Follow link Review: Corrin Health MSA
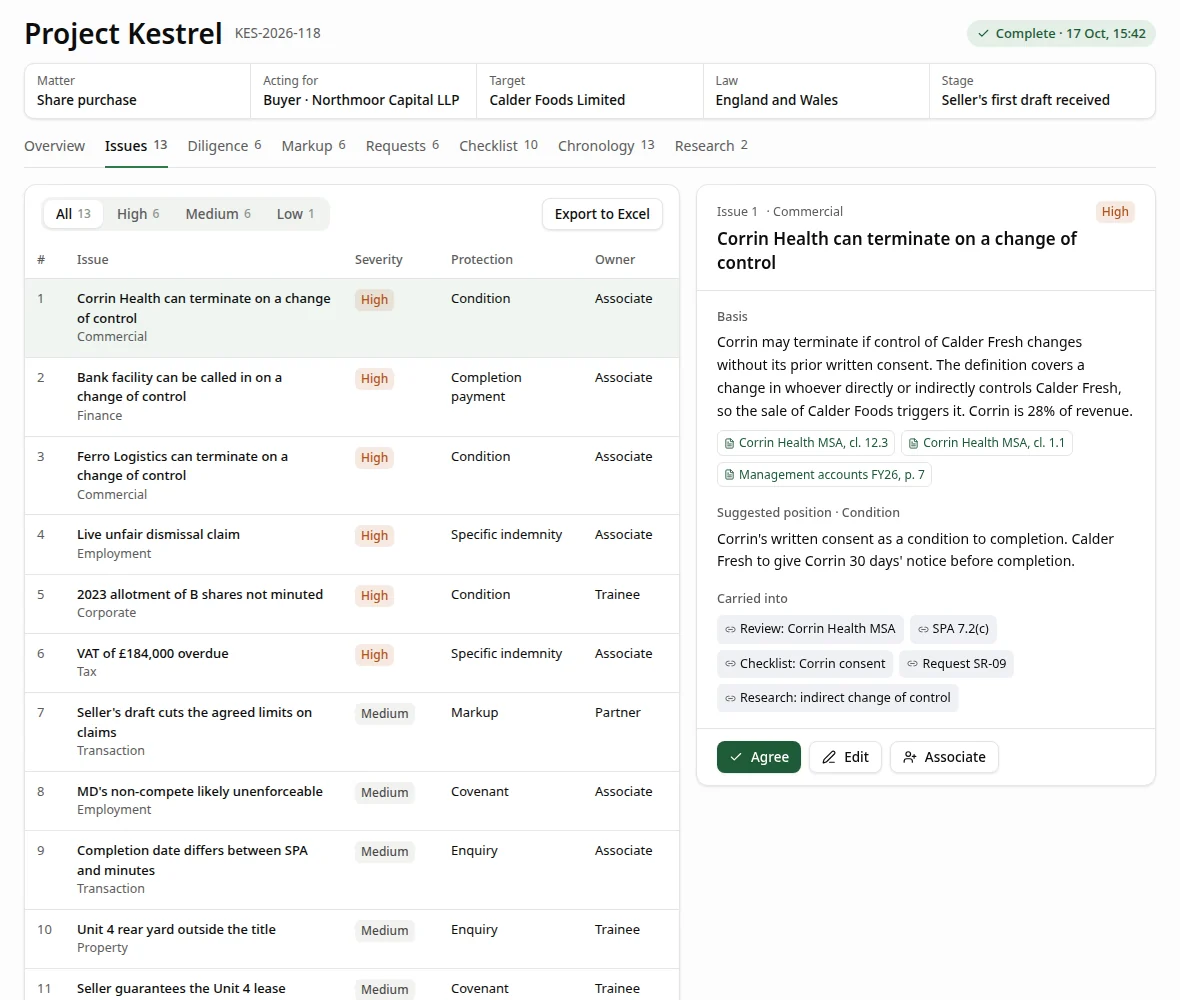Viewport: 1180px width, 1000px height. 810,629
